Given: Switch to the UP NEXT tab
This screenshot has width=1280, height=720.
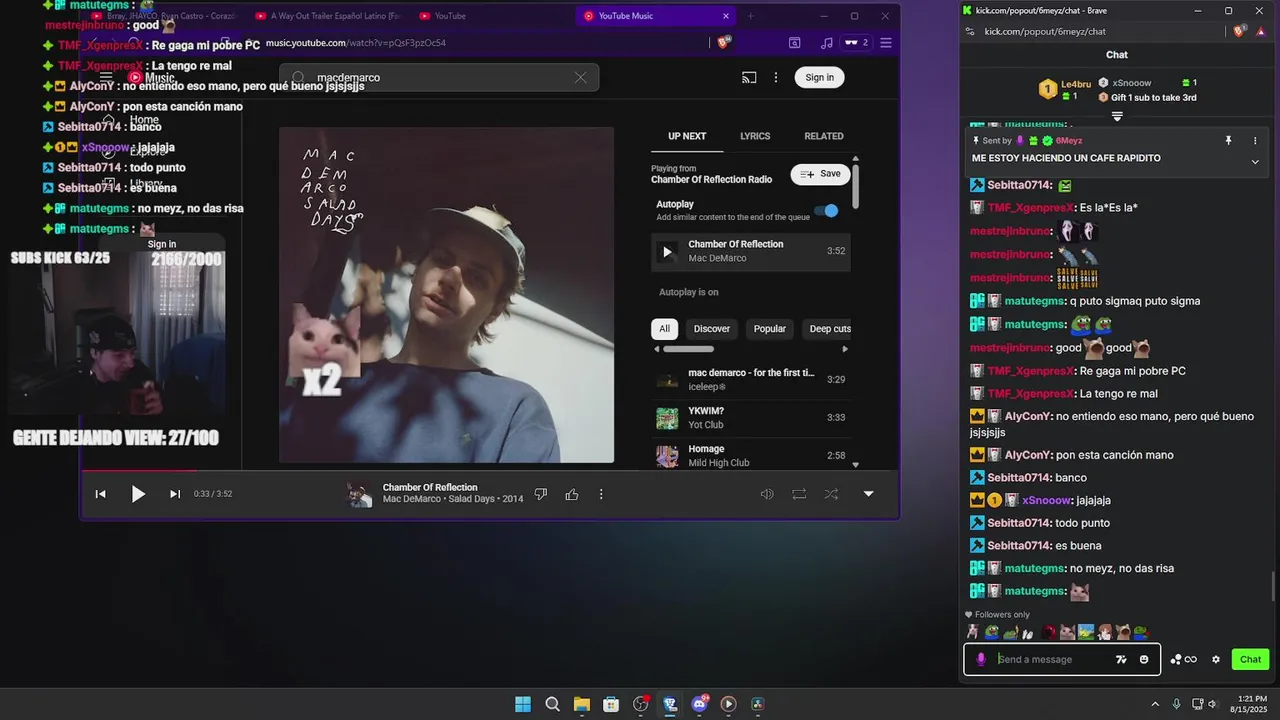Looking at the screenshot, I should point(687,136).
